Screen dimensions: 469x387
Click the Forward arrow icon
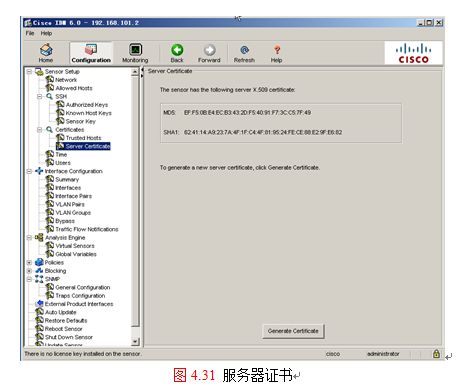tap(209, 50)
